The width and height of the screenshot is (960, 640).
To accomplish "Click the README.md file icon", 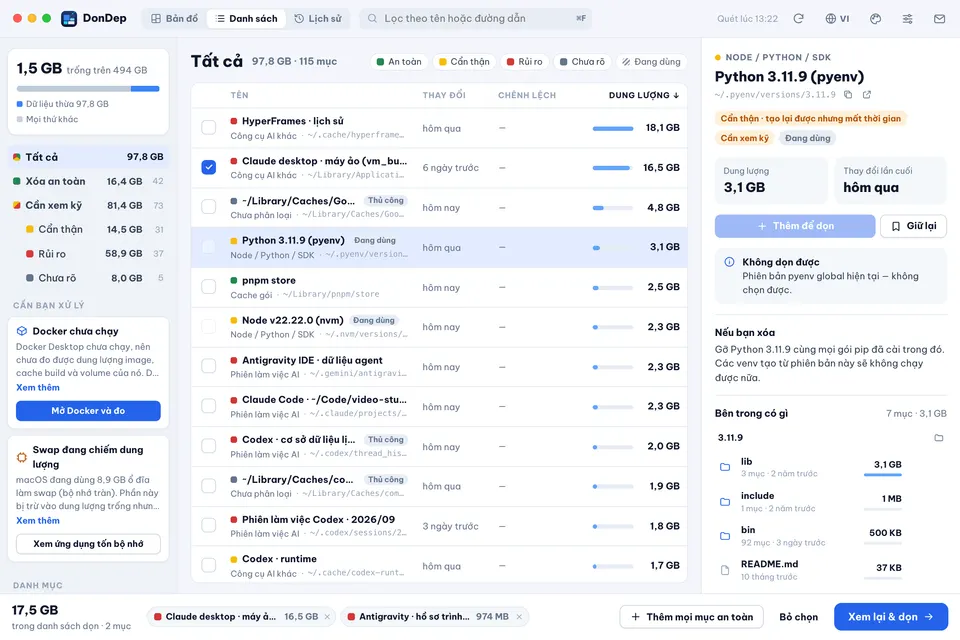I will click(x=725, y=570).
